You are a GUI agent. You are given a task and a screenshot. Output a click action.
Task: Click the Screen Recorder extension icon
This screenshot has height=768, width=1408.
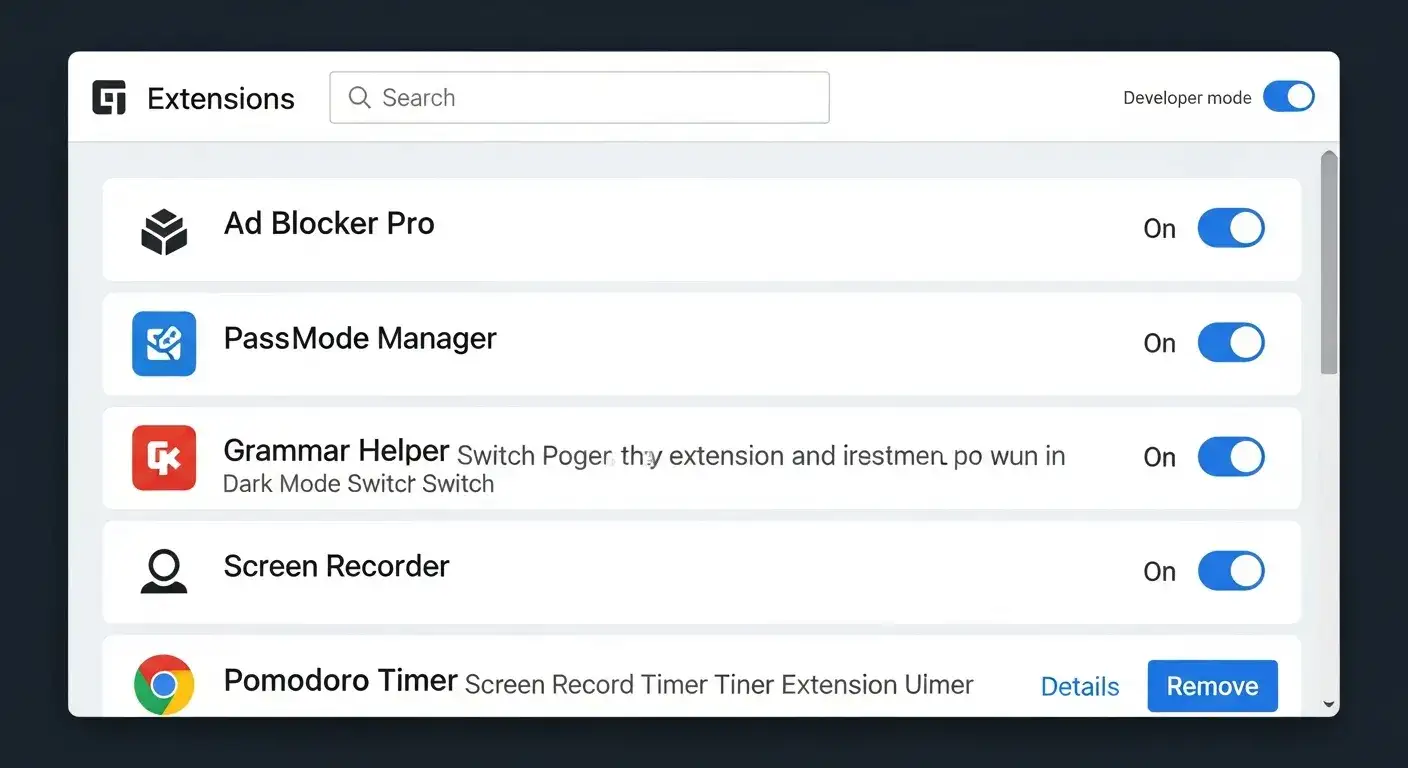pos(163,571)
